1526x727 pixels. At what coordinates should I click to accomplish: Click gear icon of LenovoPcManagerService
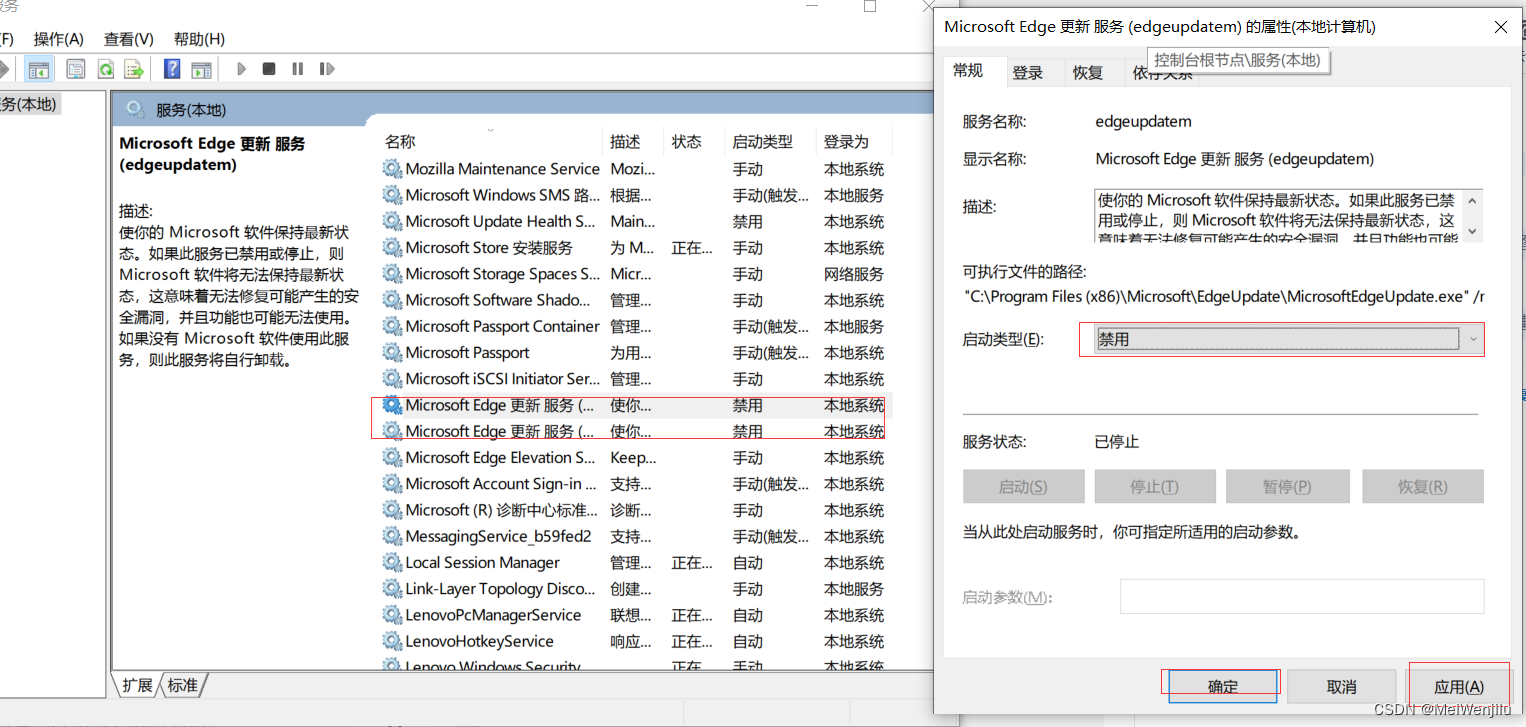(x=392, y=615)
